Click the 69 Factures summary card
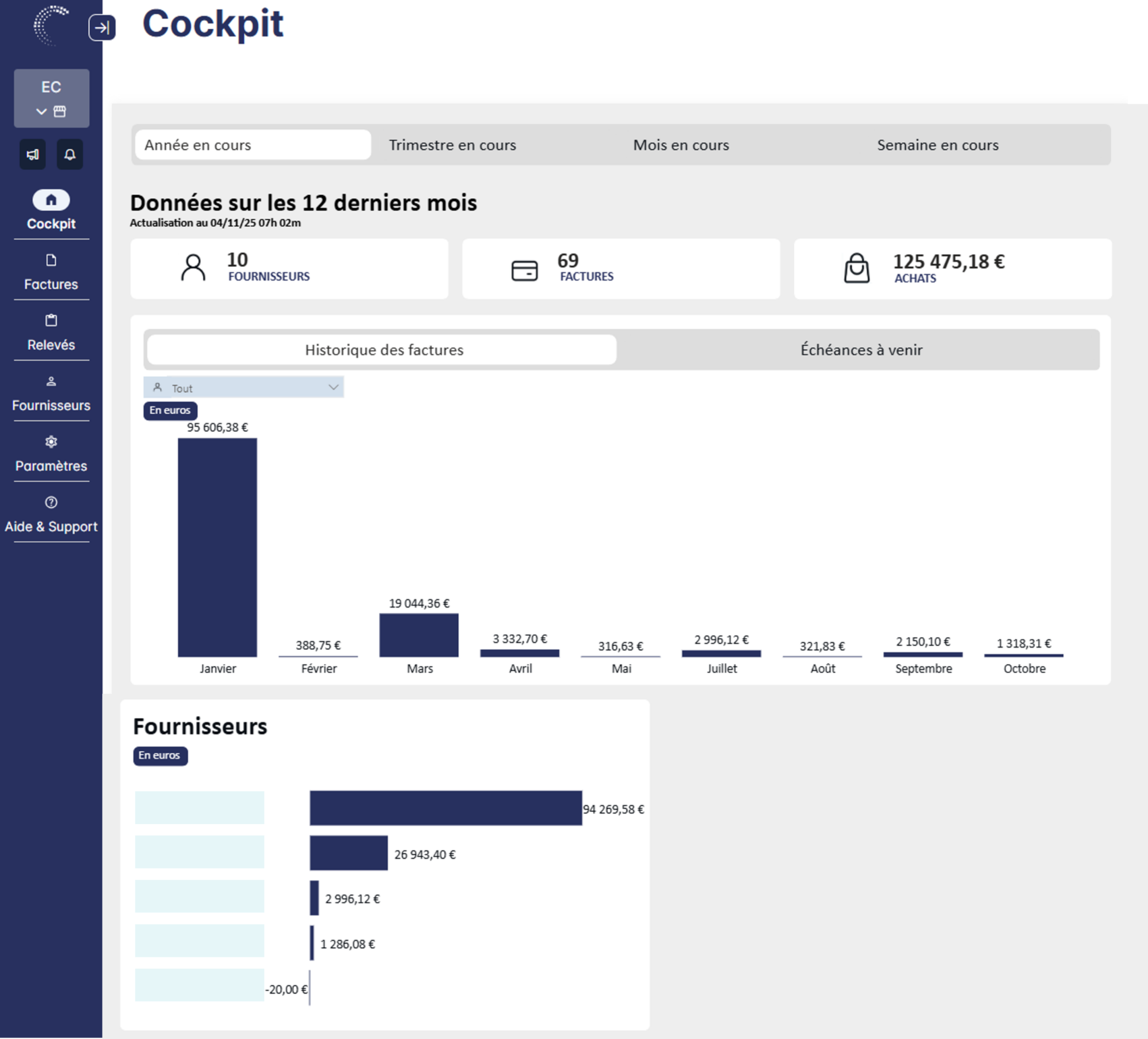Screen dimensions: 1148x1039 620,269
